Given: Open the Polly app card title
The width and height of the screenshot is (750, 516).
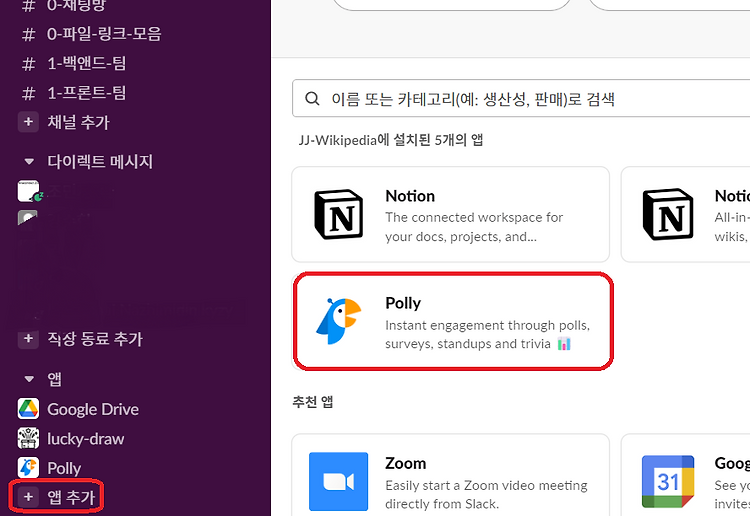Looking at the screenshot, I should pyautogui.click(x=403, y=303).
